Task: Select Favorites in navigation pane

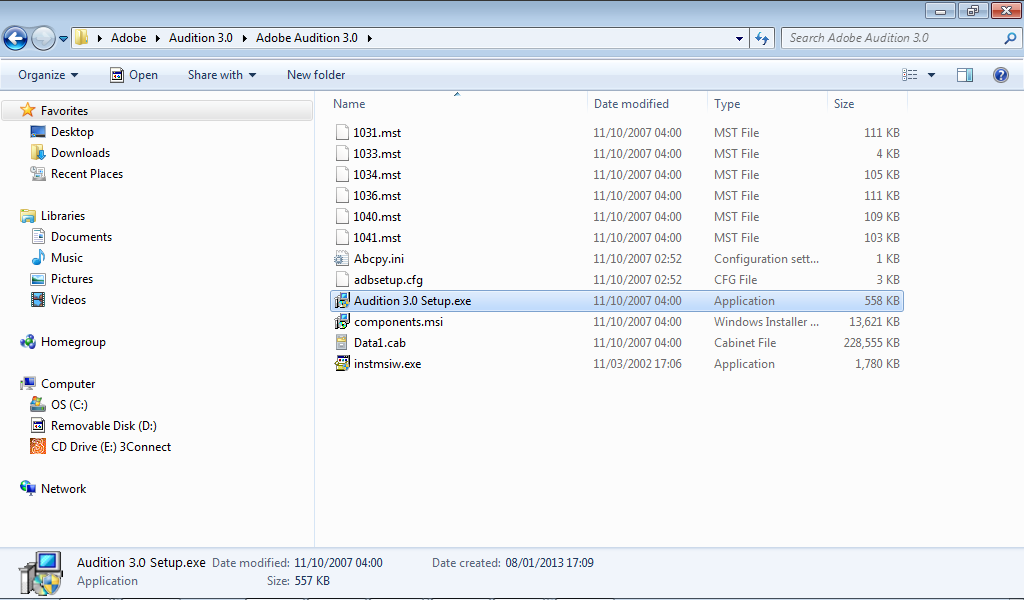Action: (64, 111)
